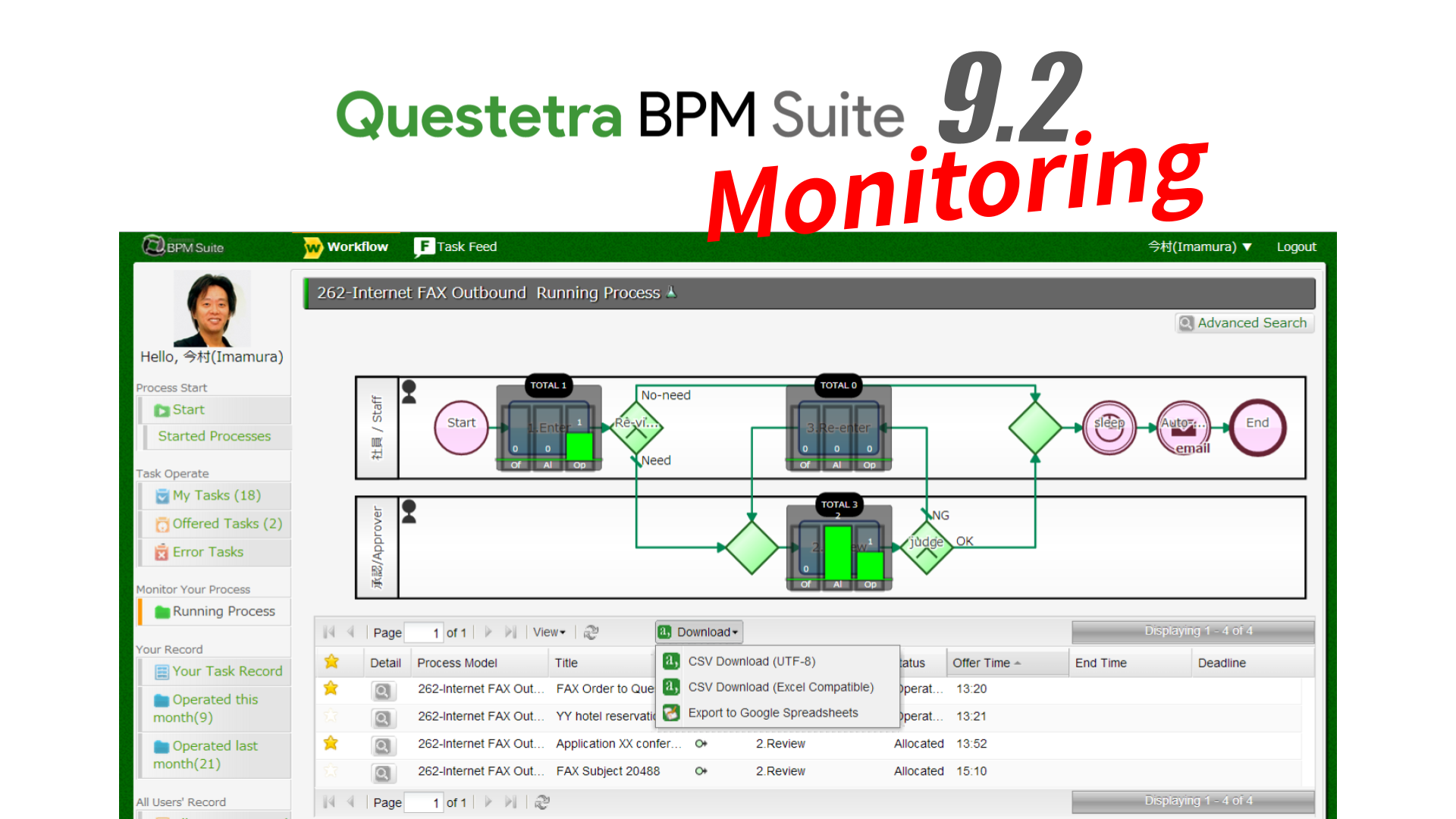
Task: Click the Deadline column header
Action: click(1253, 663)
